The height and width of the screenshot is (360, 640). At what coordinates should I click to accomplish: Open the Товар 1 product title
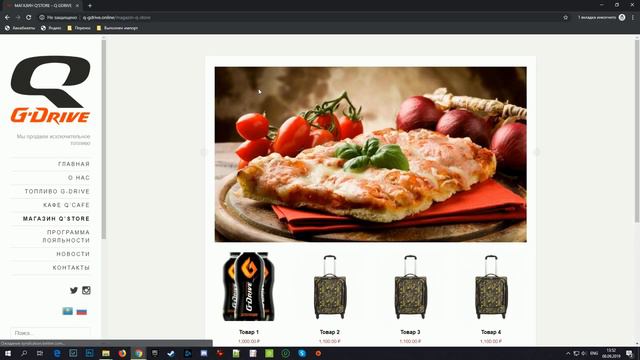pos(249,332)
